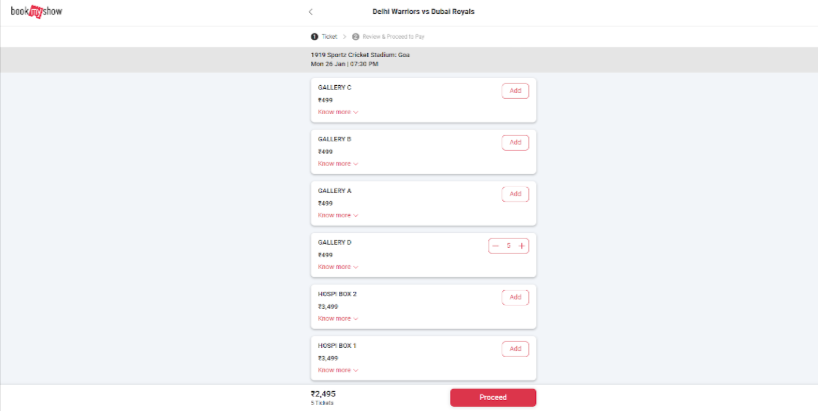
Task: Expand Know more under Gallery C
Action: coord(337,112)
